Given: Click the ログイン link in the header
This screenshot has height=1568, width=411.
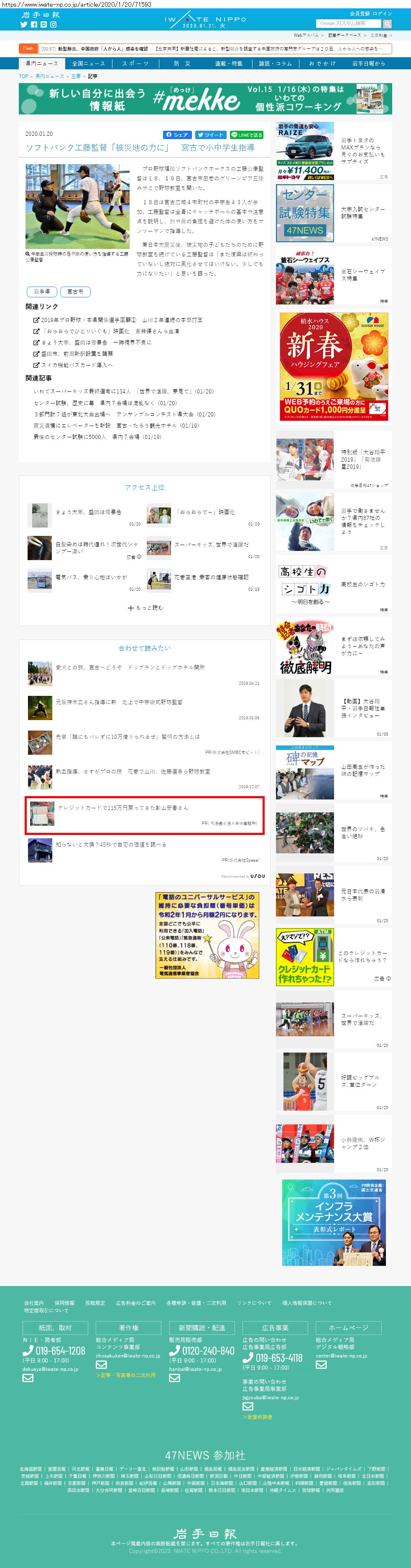Looking at the screenshot, I should tap(383, 13).
